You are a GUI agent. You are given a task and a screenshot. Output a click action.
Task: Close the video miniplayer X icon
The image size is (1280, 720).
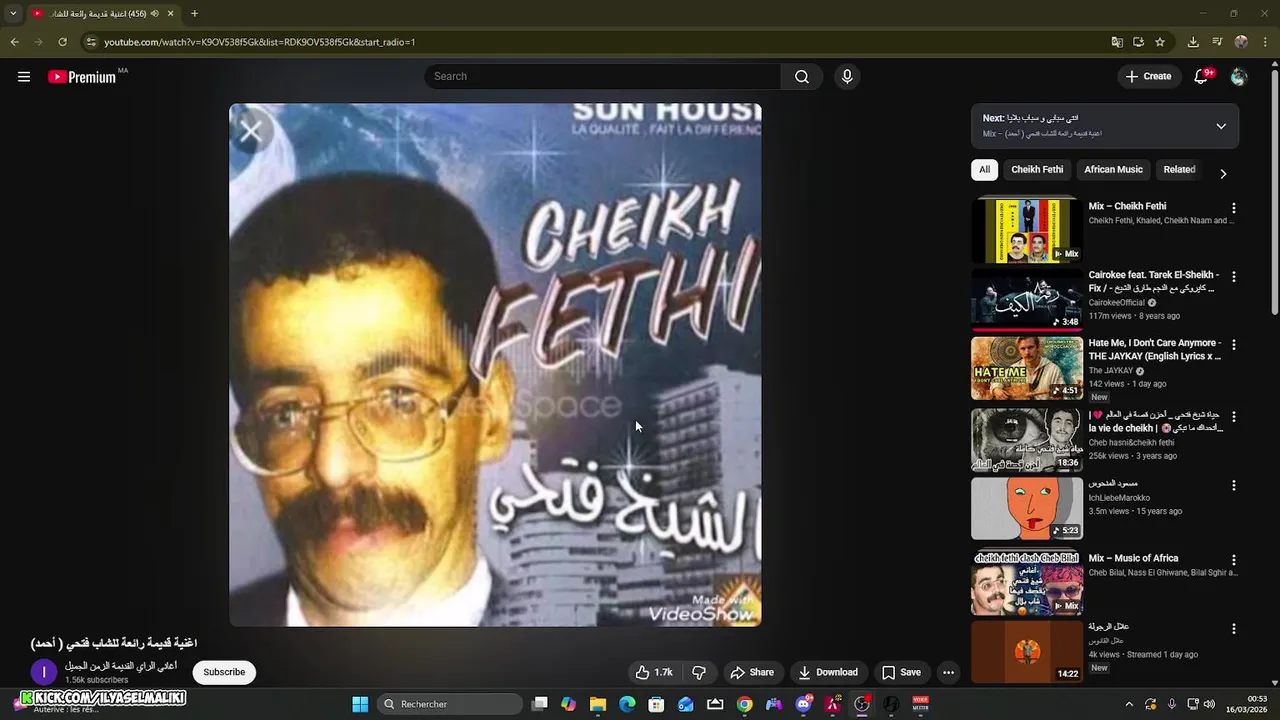pyautogui.click(x=251, y=130)
